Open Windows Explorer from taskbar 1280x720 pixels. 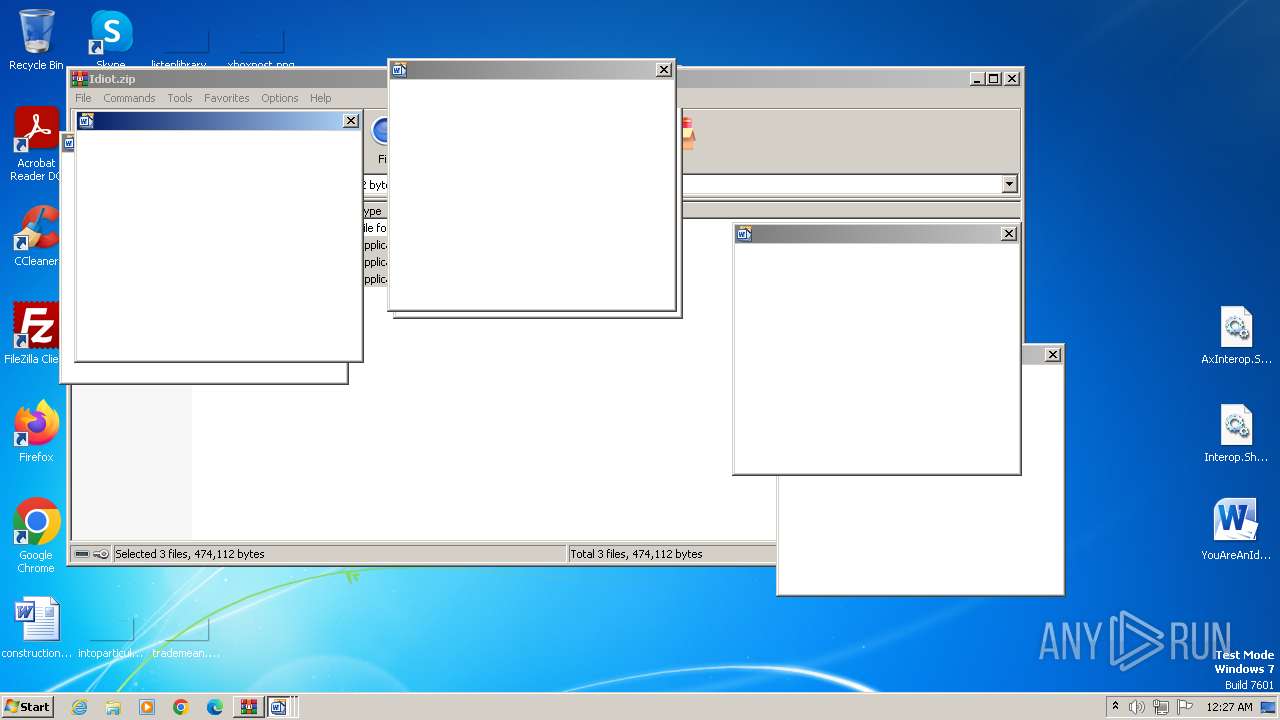(x=113, y=707)
